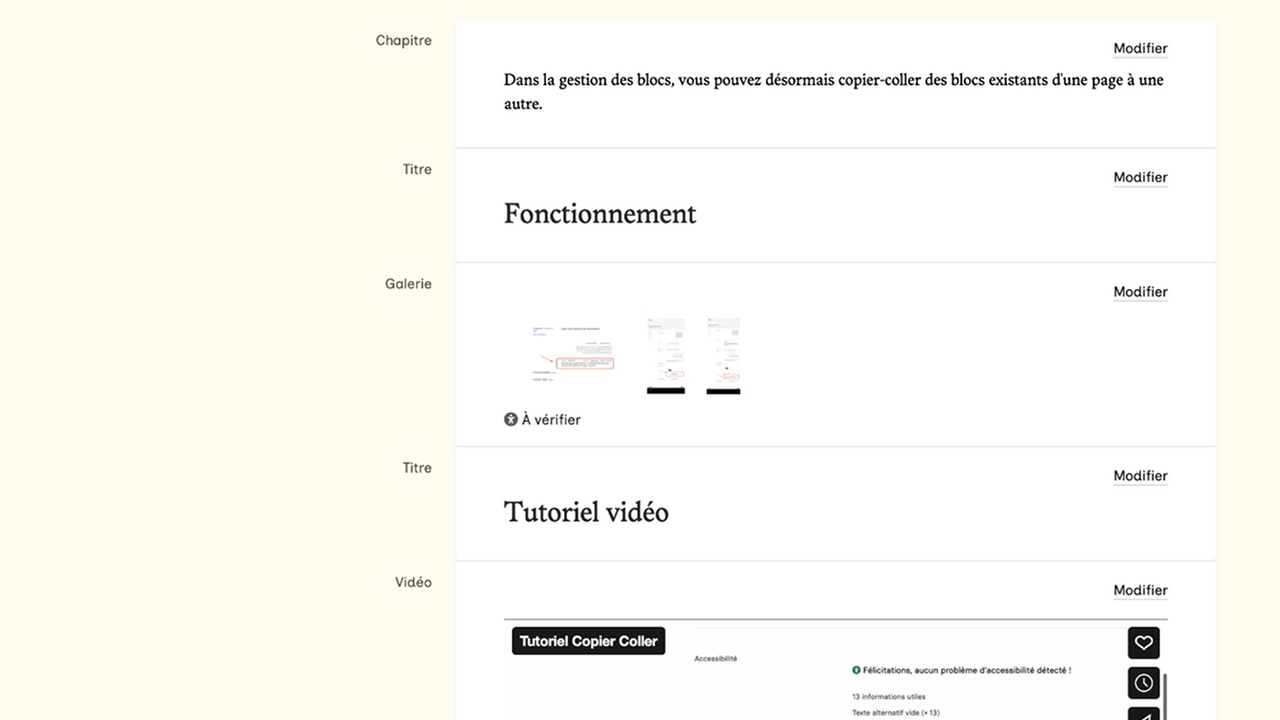Click the clock Watch Later icon
Screen dimensions: 1280x720
coord(1143,683)
